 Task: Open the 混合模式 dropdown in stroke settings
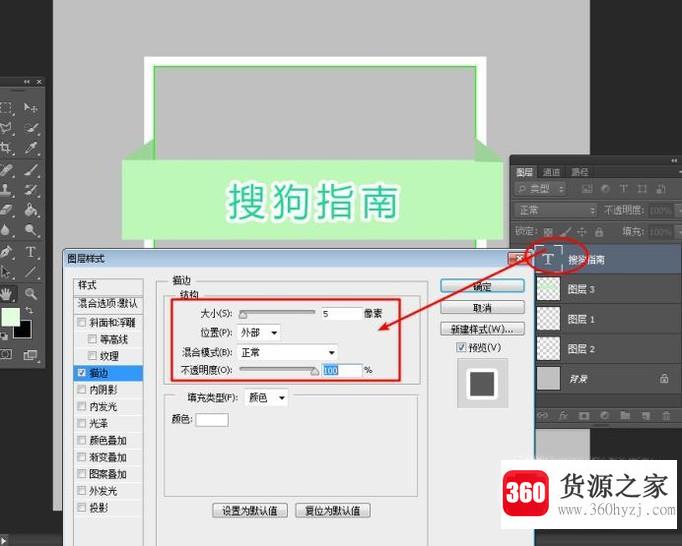(x=287, y=352)
